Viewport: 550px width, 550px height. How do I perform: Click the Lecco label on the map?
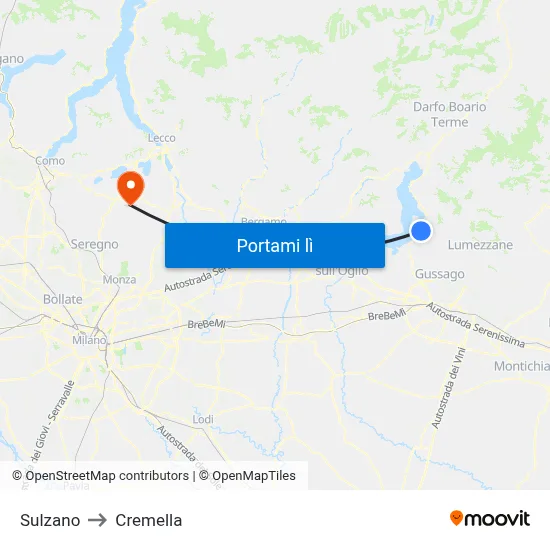point(161,138)
